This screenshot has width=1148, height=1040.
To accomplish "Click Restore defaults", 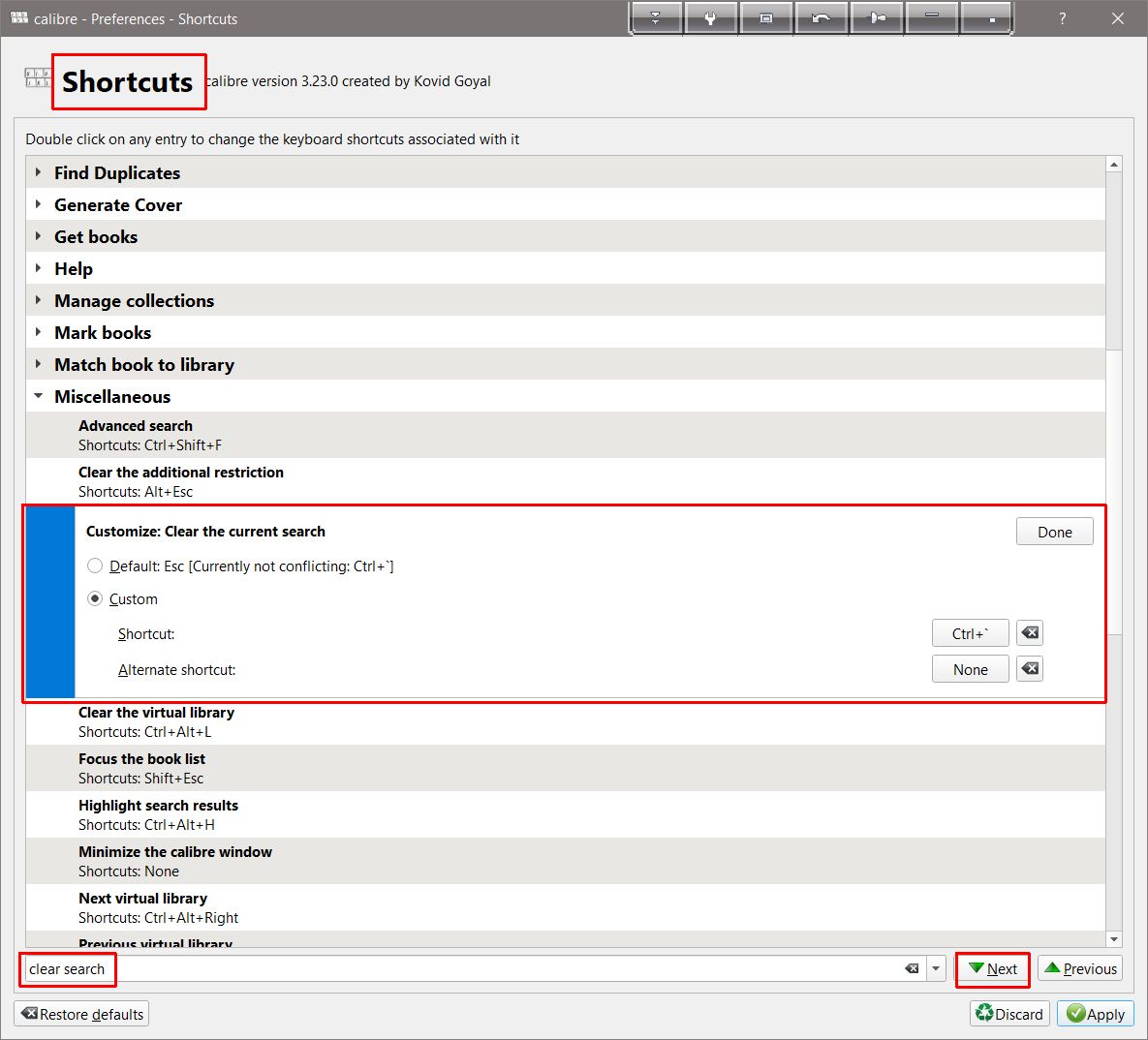I will point(82,1014).
